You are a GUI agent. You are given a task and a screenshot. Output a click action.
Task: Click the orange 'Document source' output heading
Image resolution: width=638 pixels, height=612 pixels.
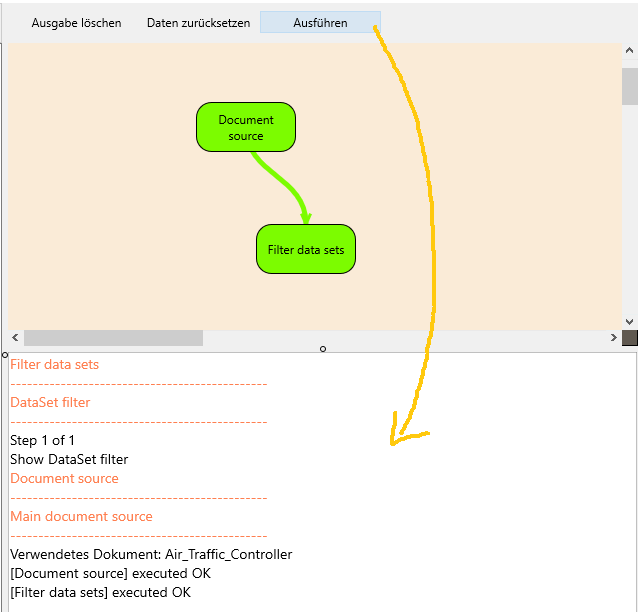tap(64, 478)
